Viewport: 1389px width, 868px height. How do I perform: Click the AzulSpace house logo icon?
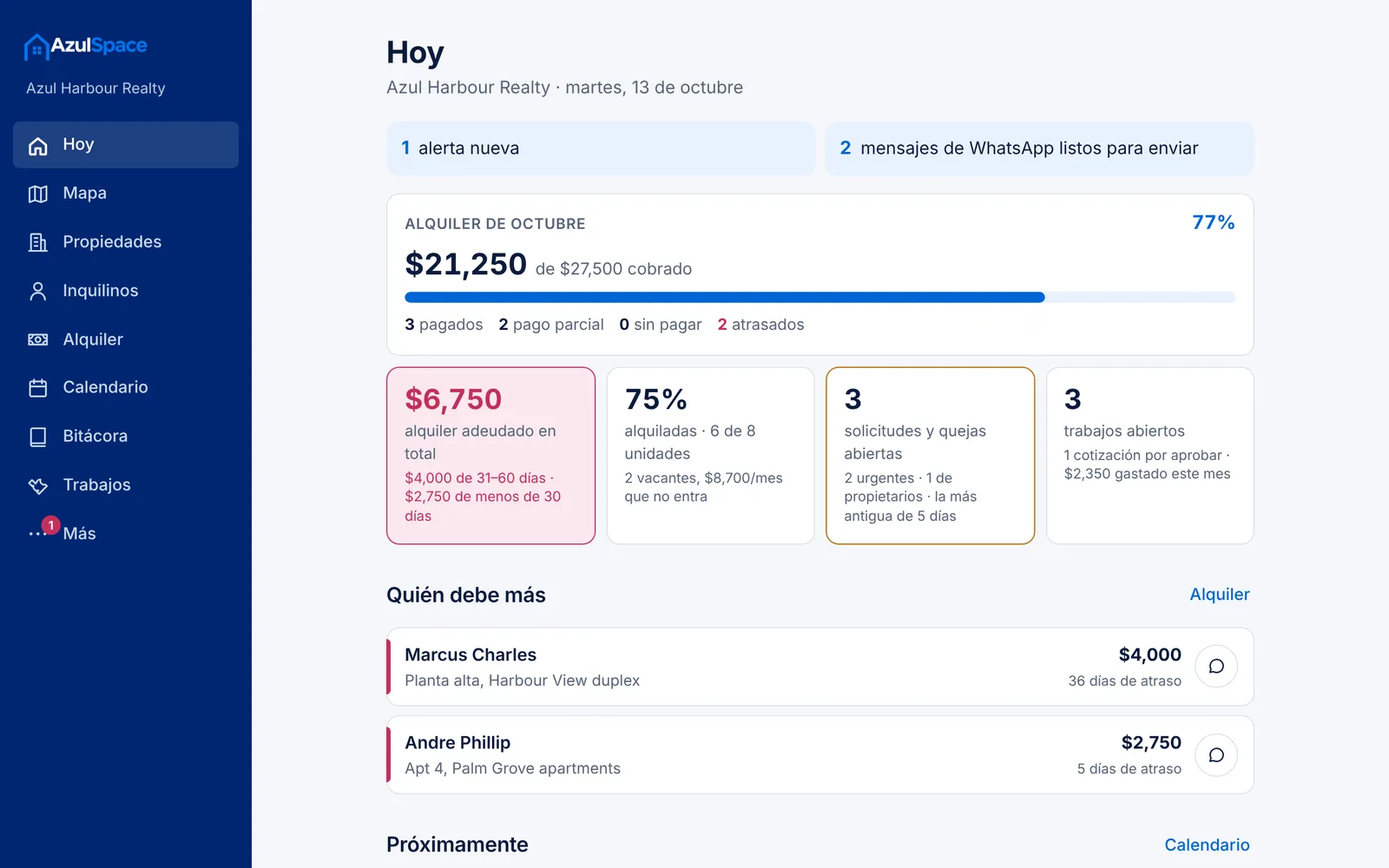pos(36,47)
